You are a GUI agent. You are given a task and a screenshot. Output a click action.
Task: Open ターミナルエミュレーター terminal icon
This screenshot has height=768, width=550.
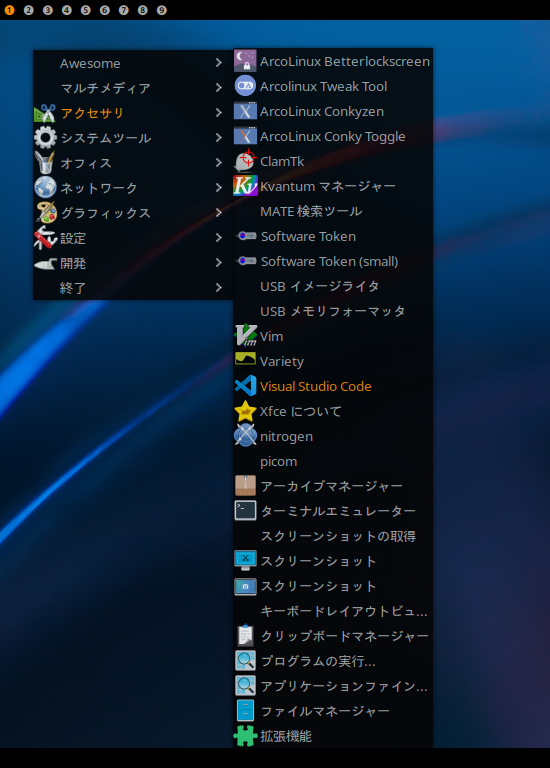click(x=245, y=511)
